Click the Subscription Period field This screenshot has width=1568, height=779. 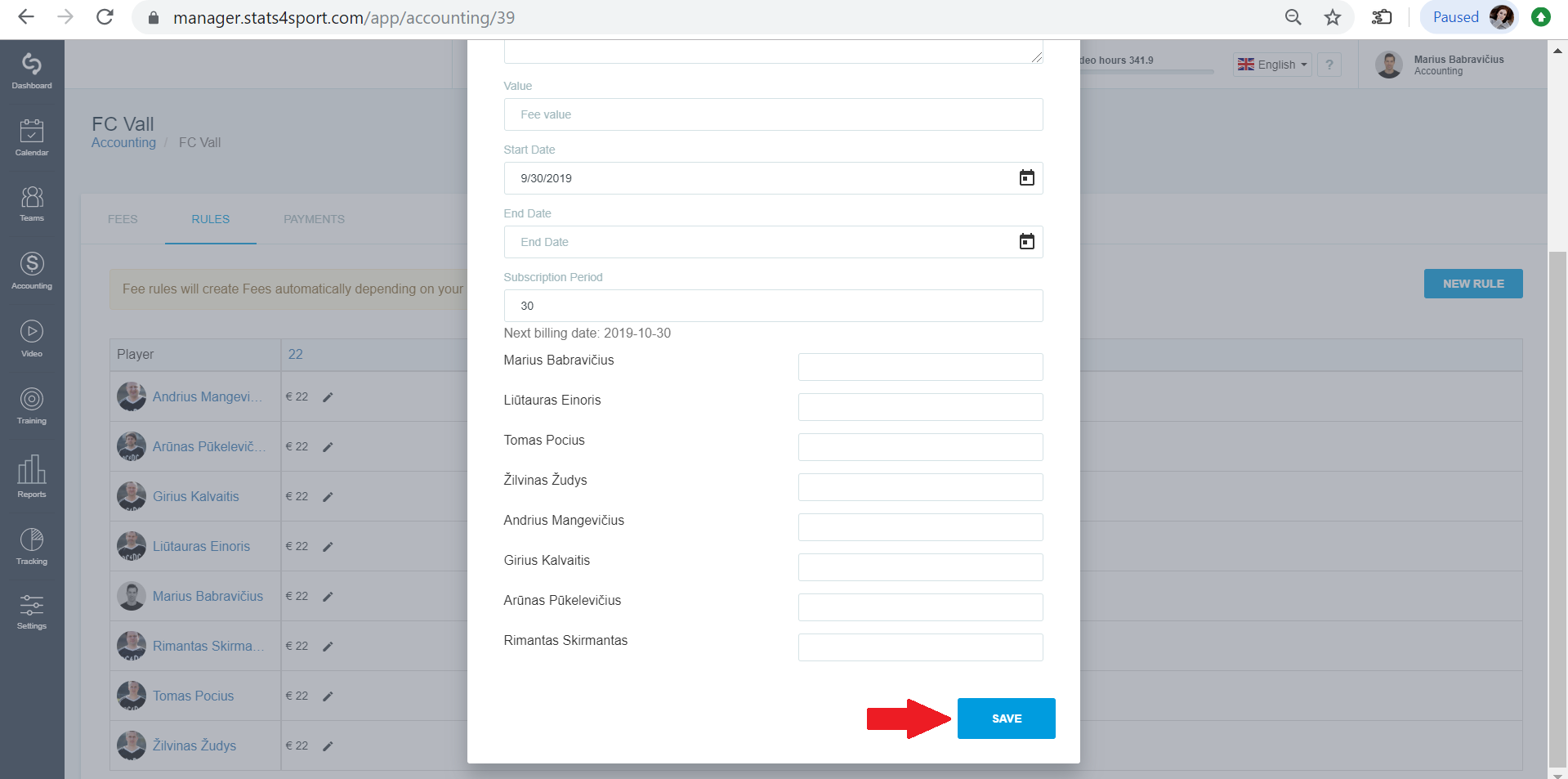tap(773, 306)
